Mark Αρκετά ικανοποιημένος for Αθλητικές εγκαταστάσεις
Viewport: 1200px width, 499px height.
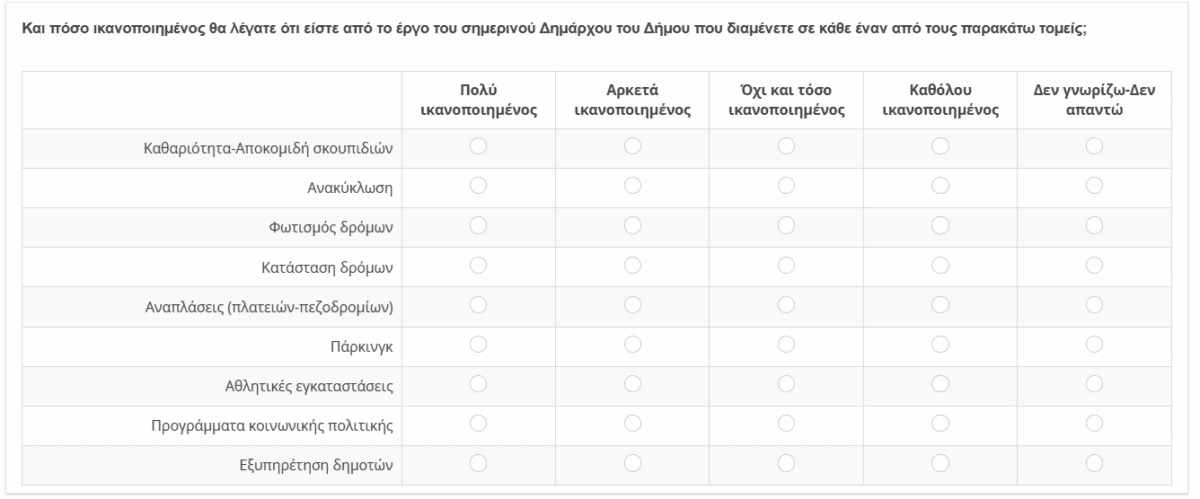[631, 383]
